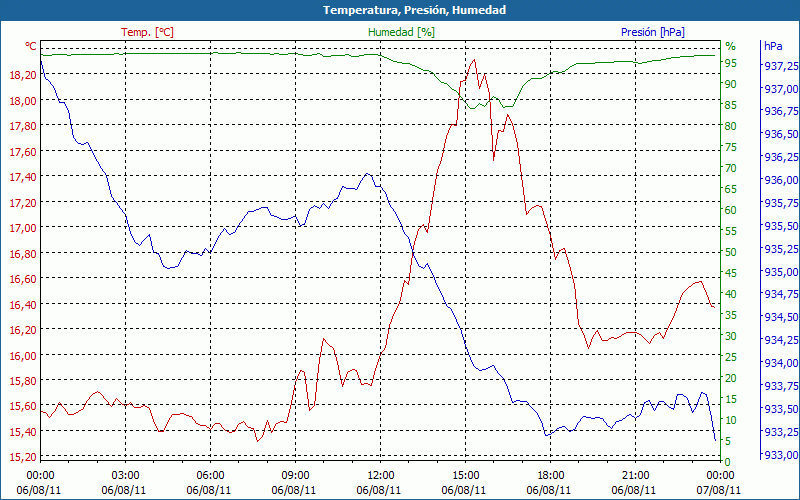This screenshot has height=500, width=800.
Task: Click the "933,50" pressure axis value
Action: pos(781,409)
